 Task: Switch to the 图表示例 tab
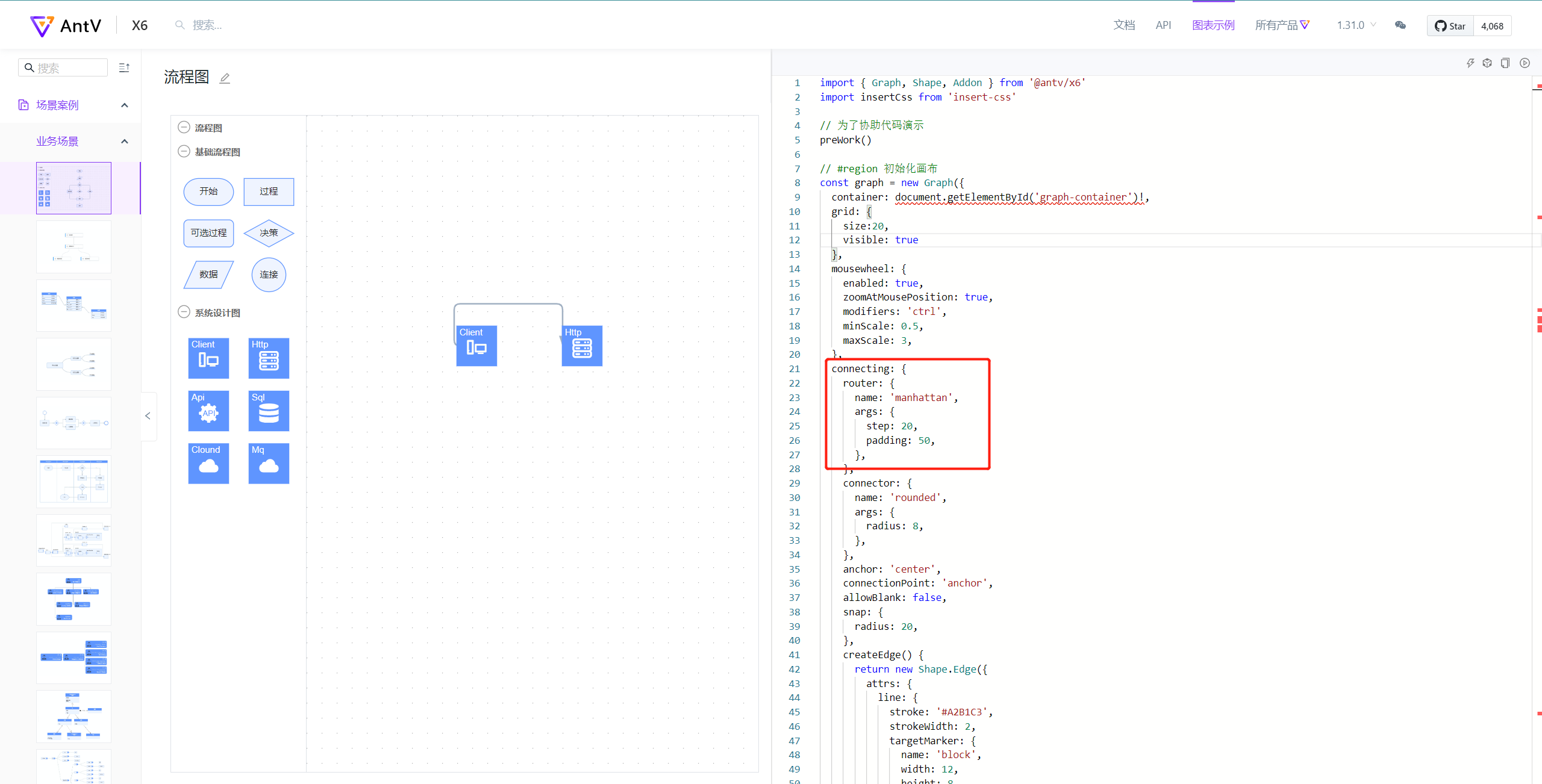point(1213,25)
